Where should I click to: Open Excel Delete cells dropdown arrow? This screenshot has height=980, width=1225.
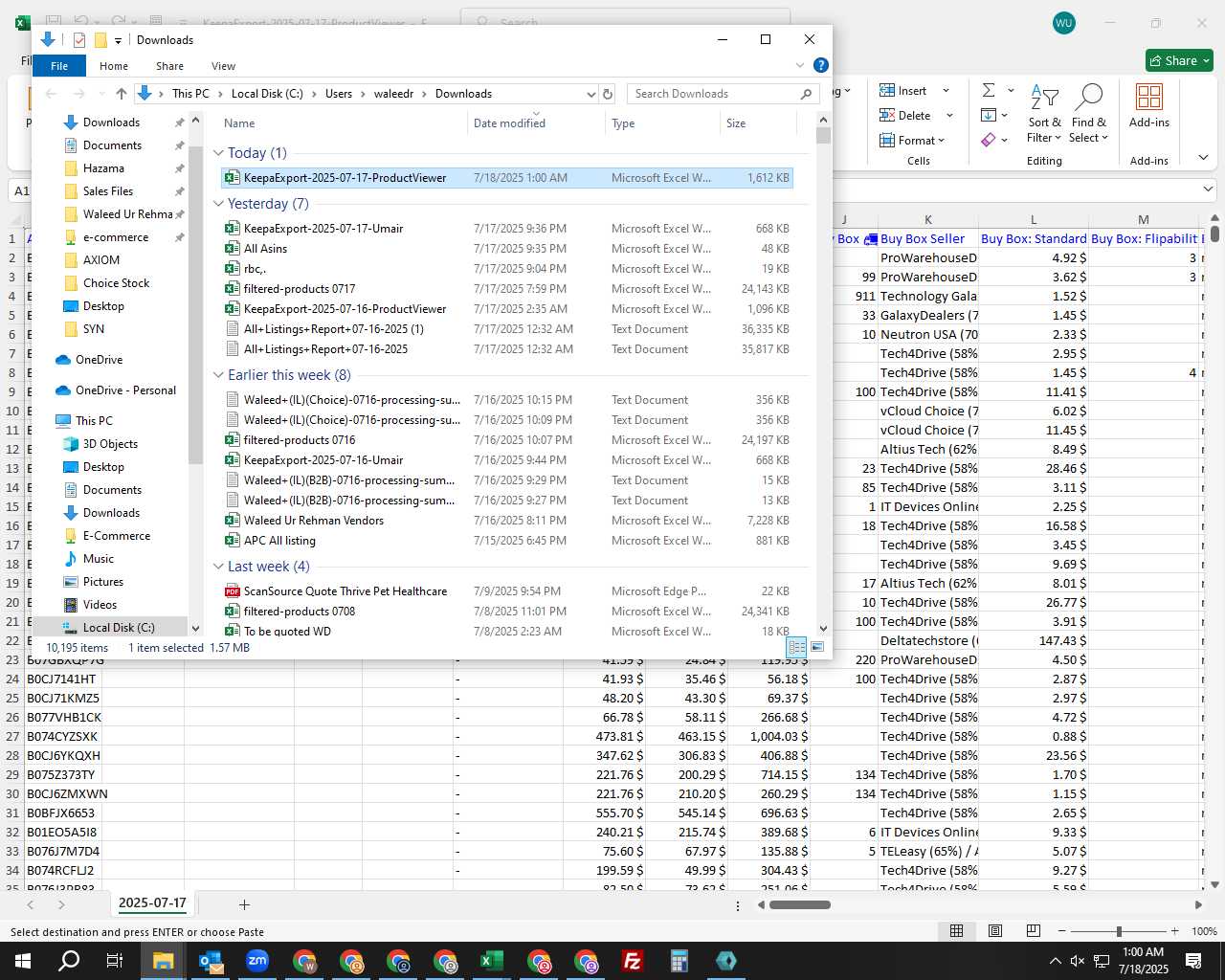[949, 116]
